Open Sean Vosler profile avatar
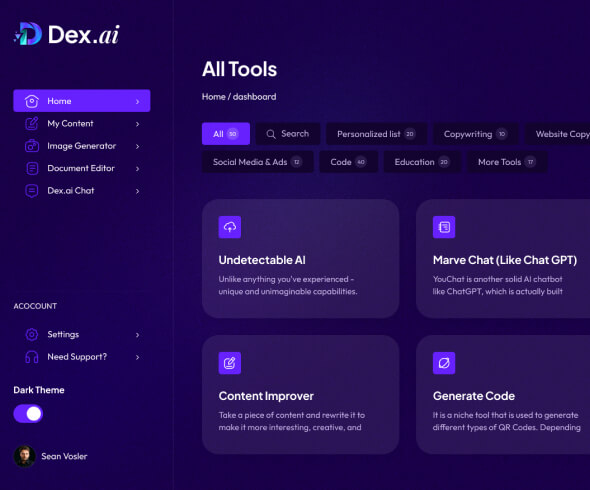590x490 pixels. coord(24,456)
